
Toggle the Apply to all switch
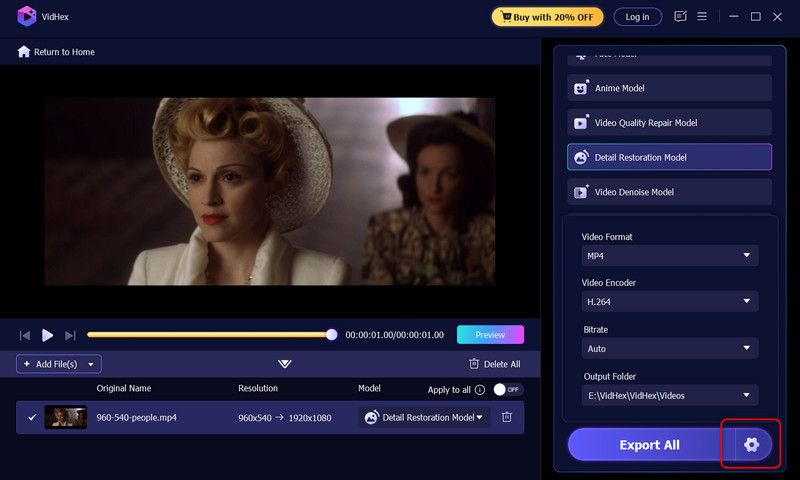507,389
